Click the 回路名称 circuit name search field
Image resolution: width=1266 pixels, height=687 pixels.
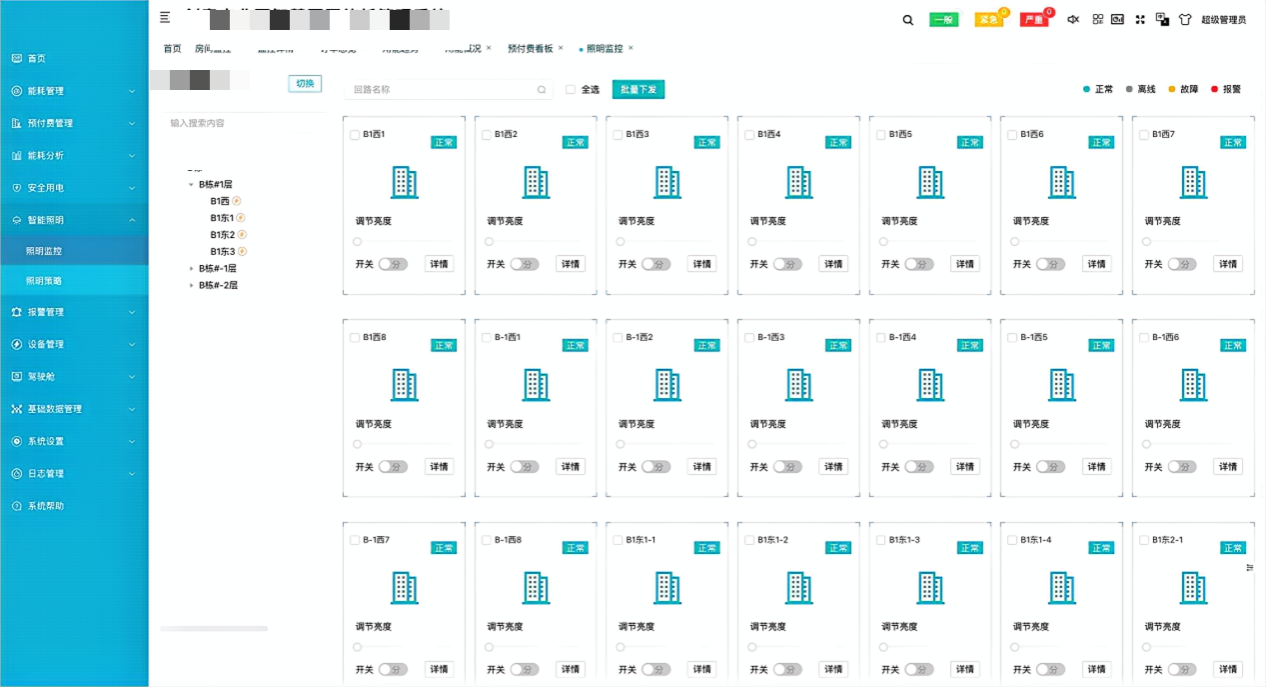(445, 89)
